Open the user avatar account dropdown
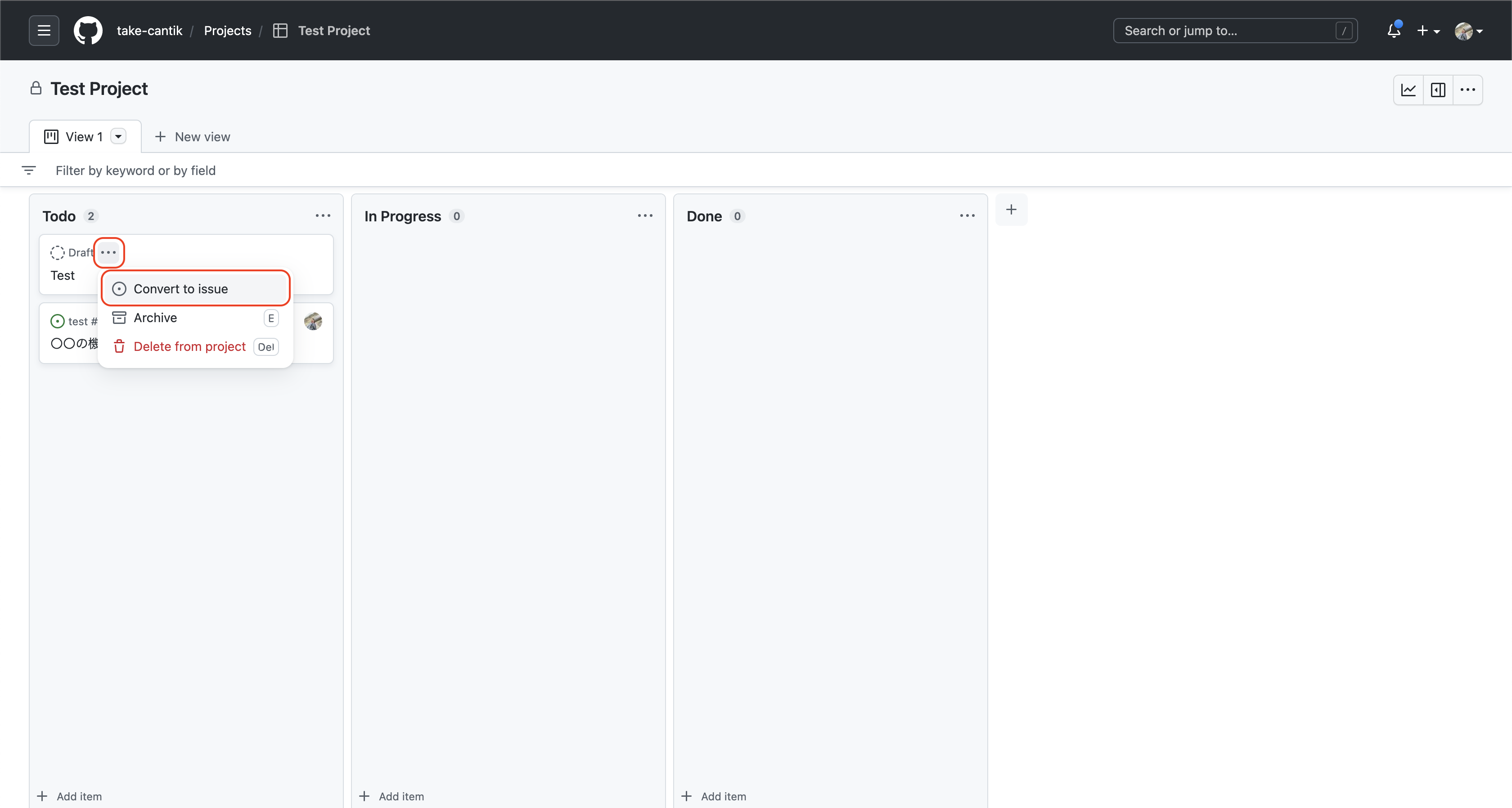 point(1468,31)
